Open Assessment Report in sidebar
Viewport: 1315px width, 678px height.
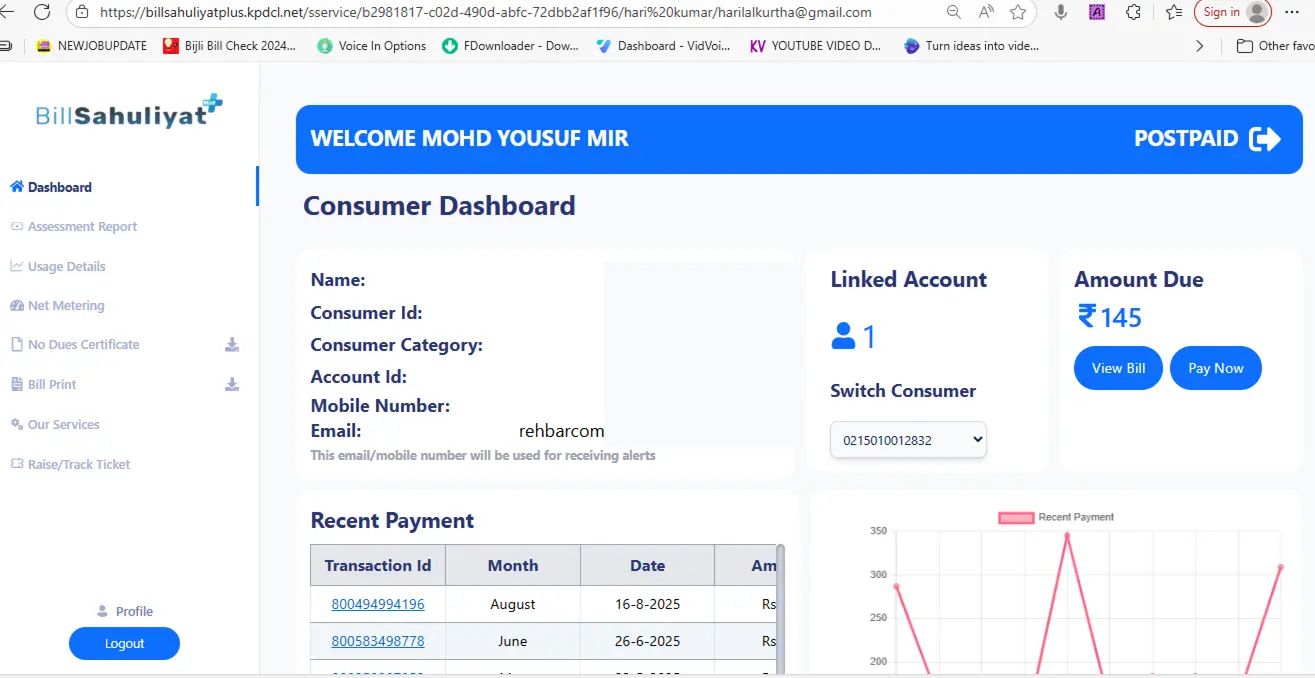pos(82,227)
